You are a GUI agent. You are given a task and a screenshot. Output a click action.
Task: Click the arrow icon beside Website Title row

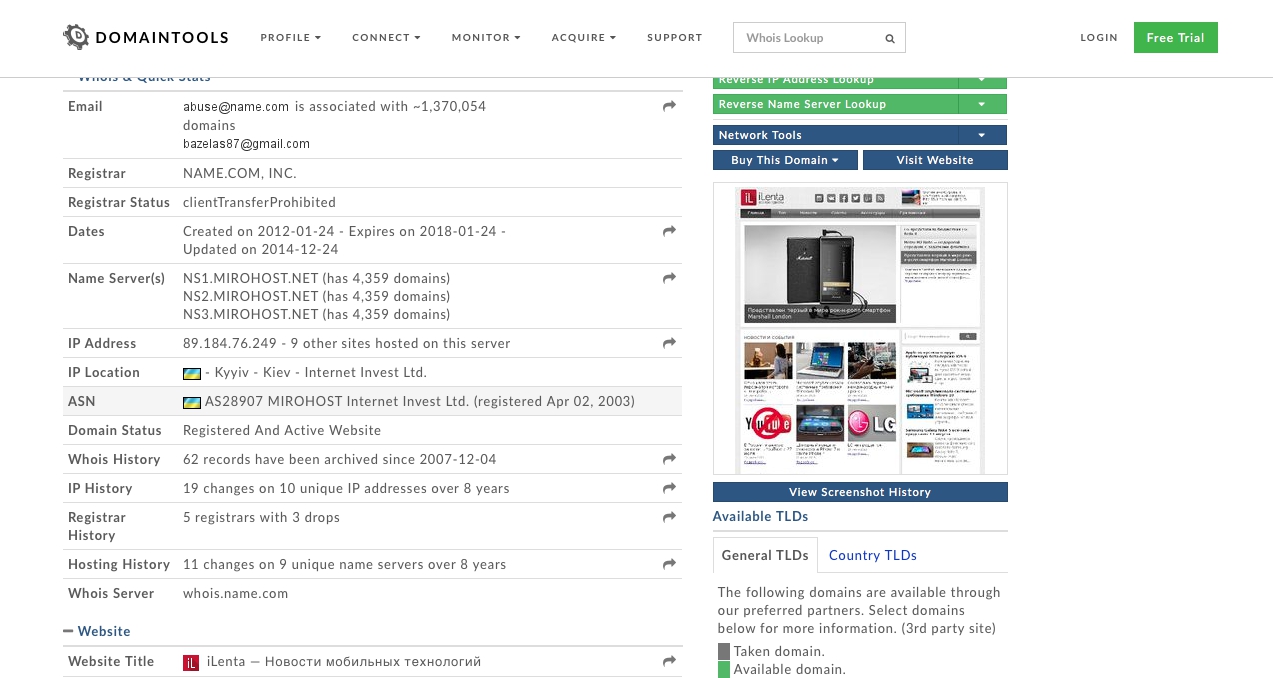[x=669, y=661]
